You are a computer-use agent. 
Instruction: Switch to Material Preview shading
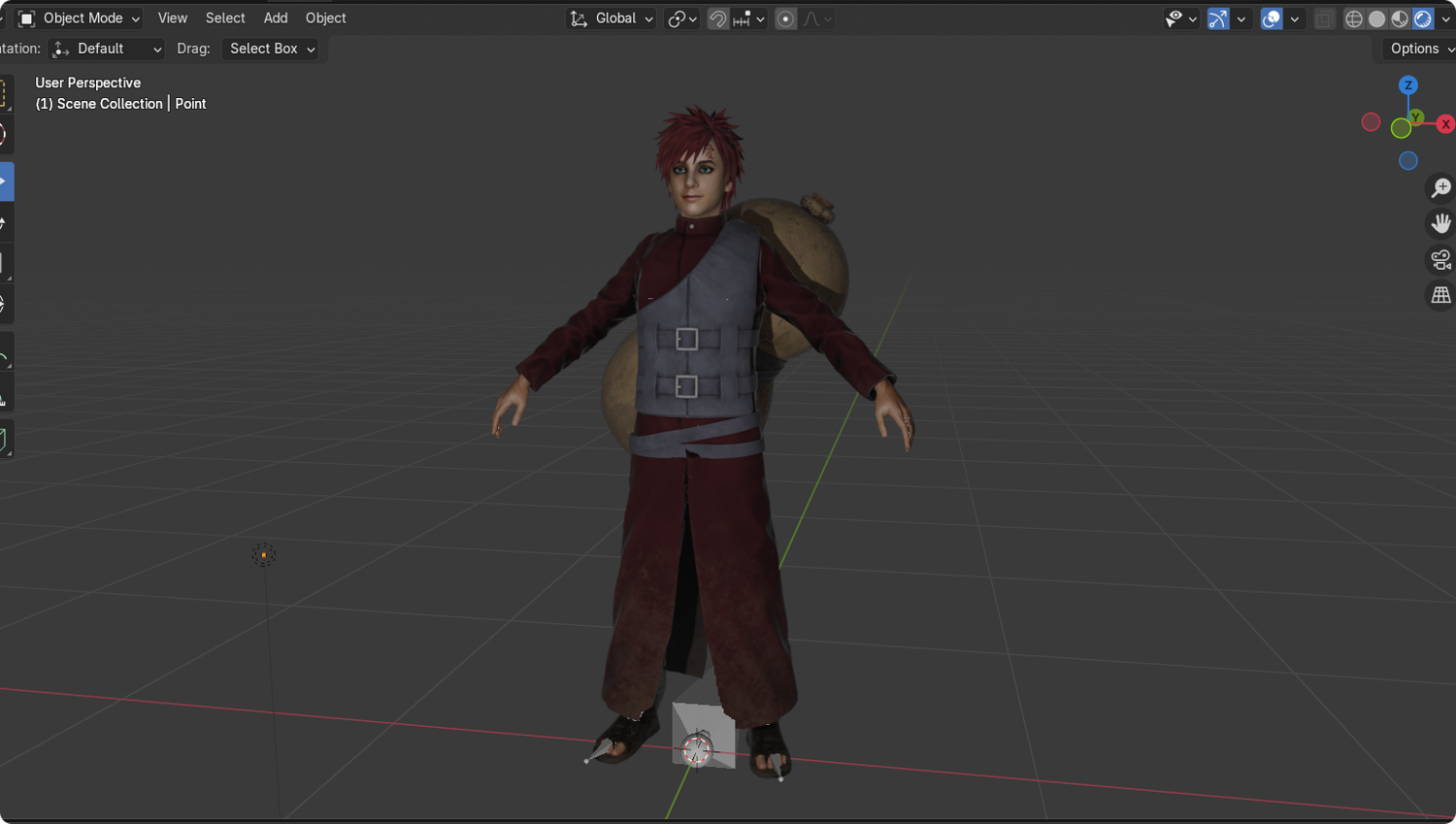1400,18
